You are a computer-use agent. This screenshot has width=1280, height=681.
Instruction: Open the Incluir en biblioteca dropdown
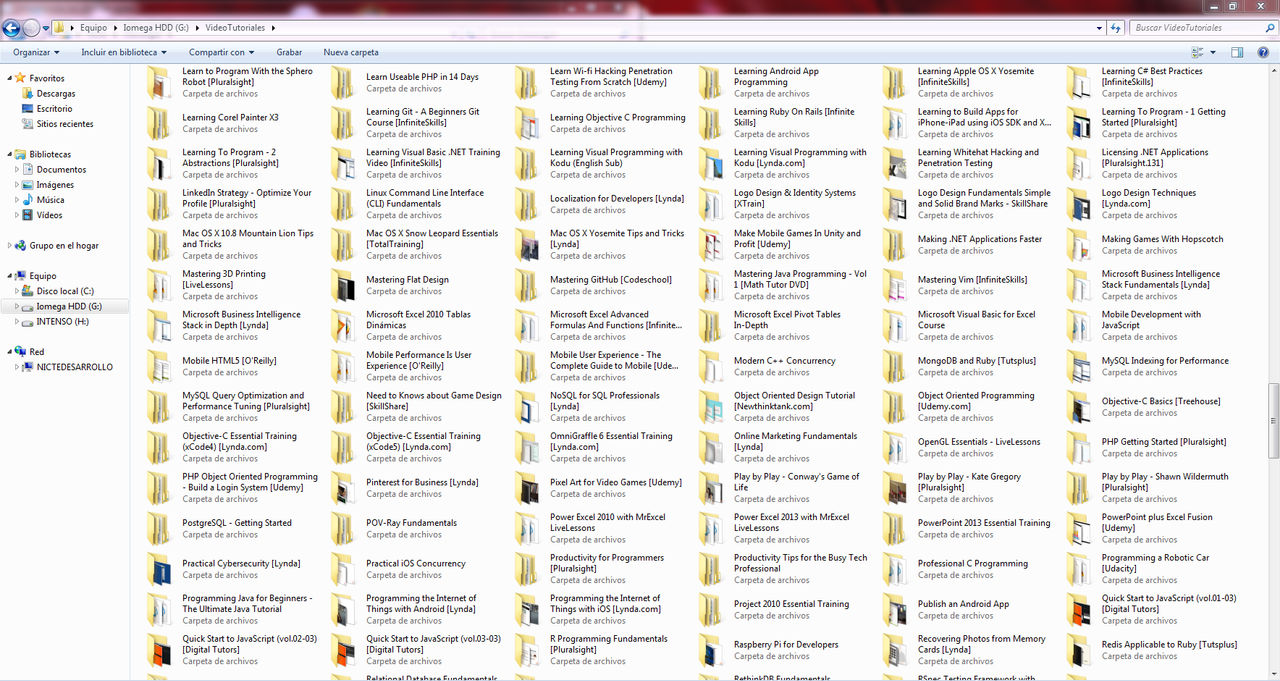124,52
